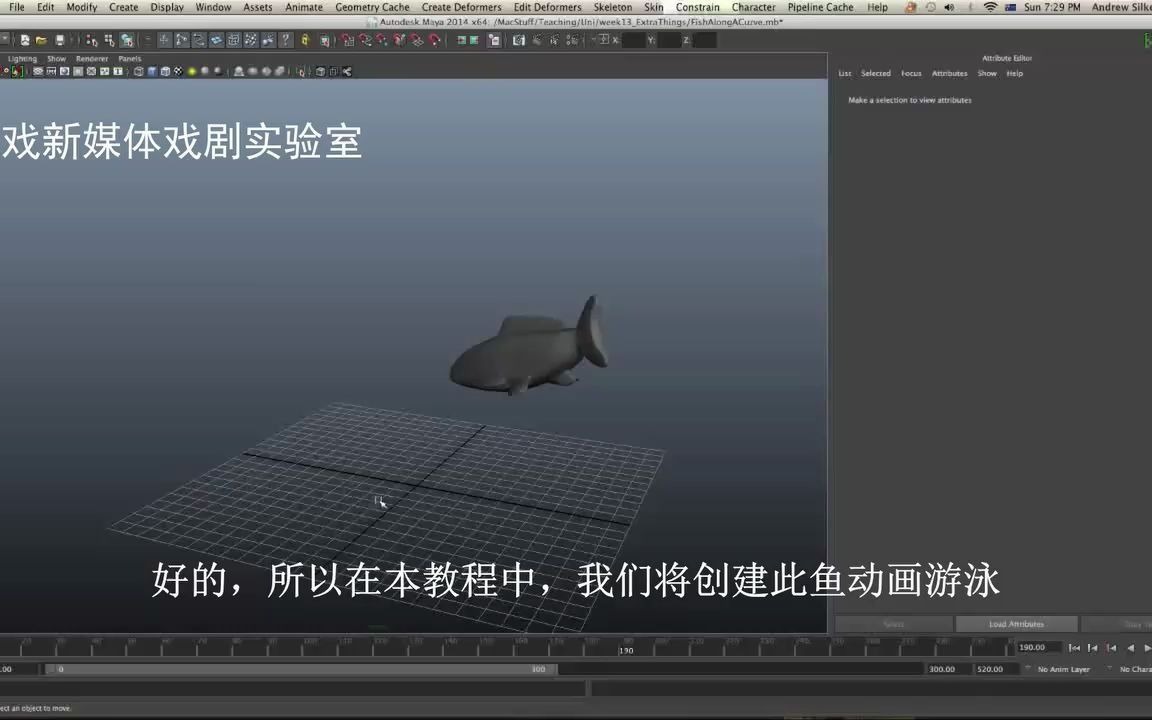Screen dimensions: 1152x720
Task: Click the wireframe display icon in viewport toolbar
Action: click(x=138, y=71)
